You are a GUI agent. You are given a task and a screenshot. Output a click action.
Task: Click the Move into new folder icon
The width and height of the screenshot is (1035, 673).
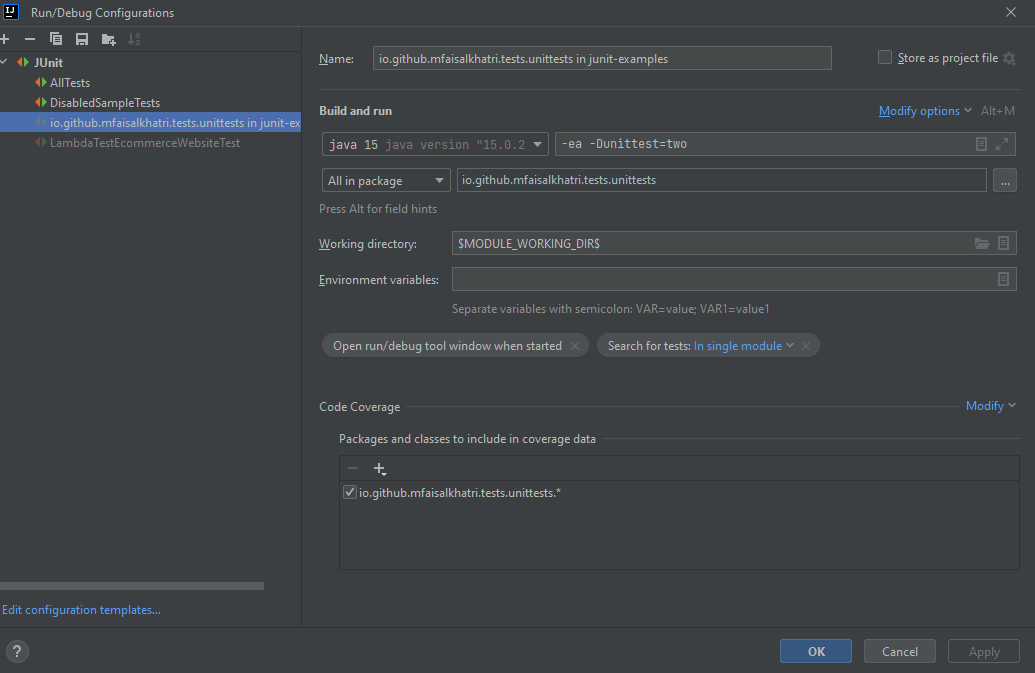(x=108, y=39)
